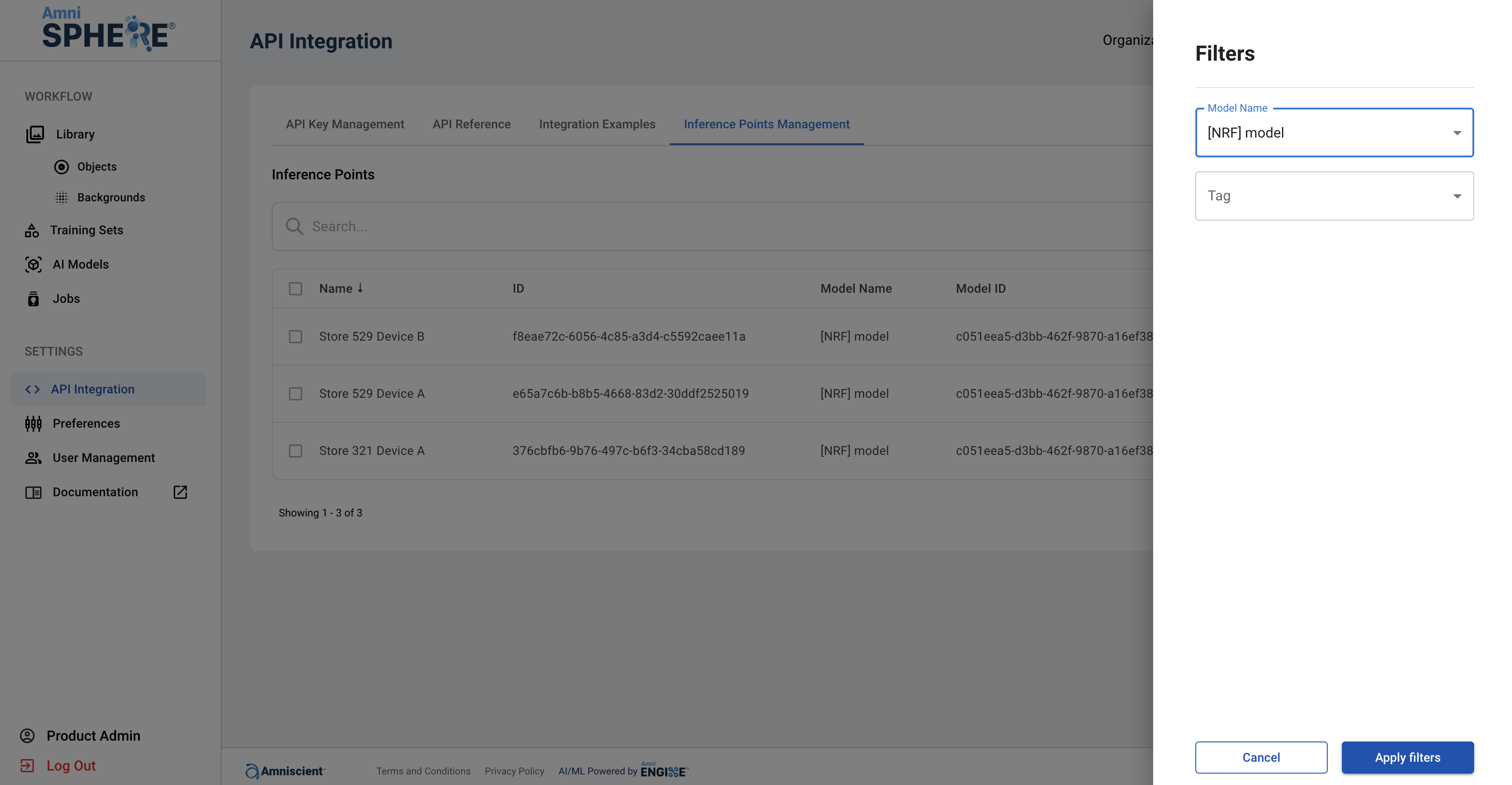1512x785 pixels.
Task: Click the Objects target icon
Action: (61, 167)
